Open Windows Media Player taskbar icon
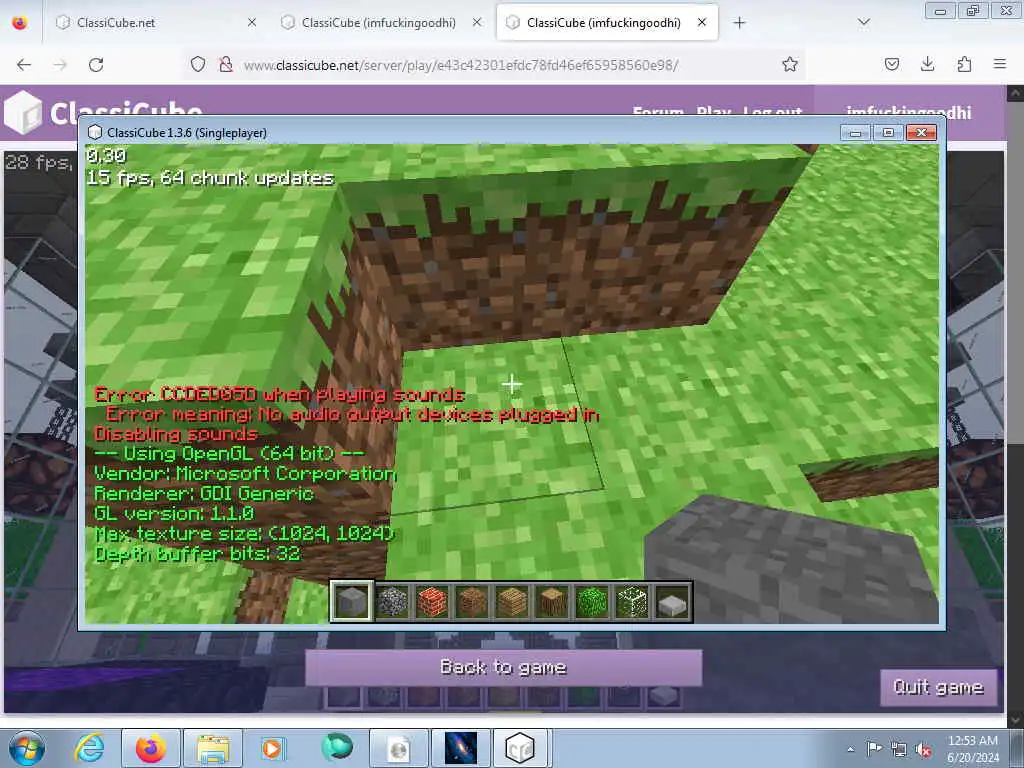This screenshot has height=768, width=1024. pyautogui.click(x=274, y=748)
